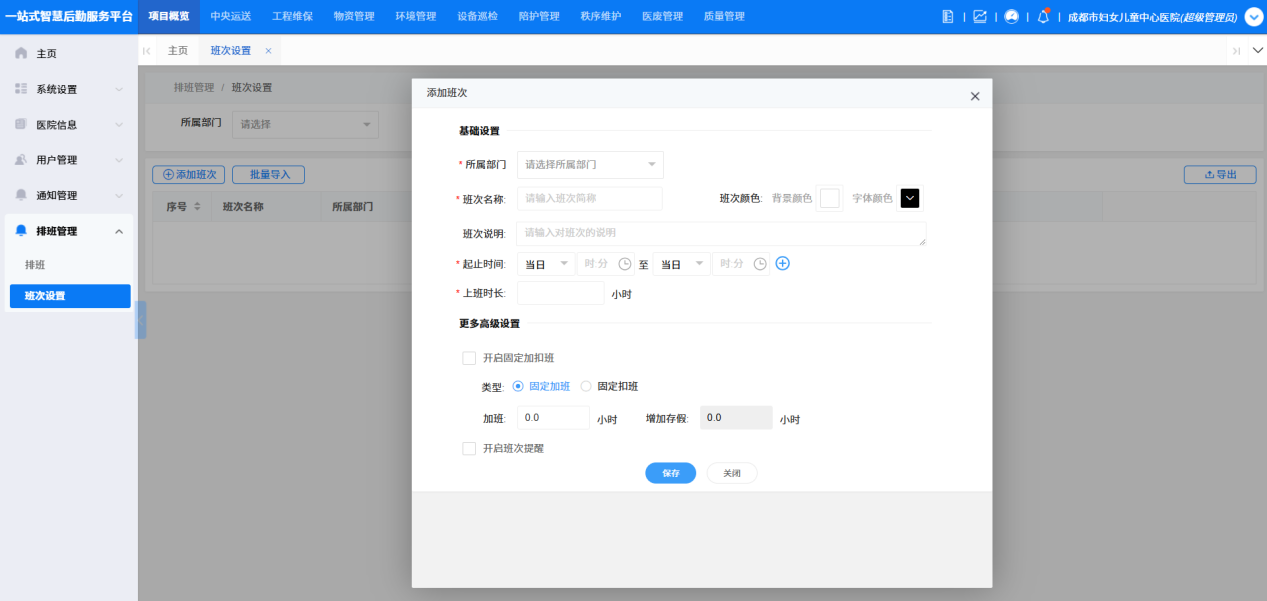Viewport: 1267px width, 601px height.
Task: Open 环境管理 top menu
Action: pyautogui.click(x=415, y=16)
